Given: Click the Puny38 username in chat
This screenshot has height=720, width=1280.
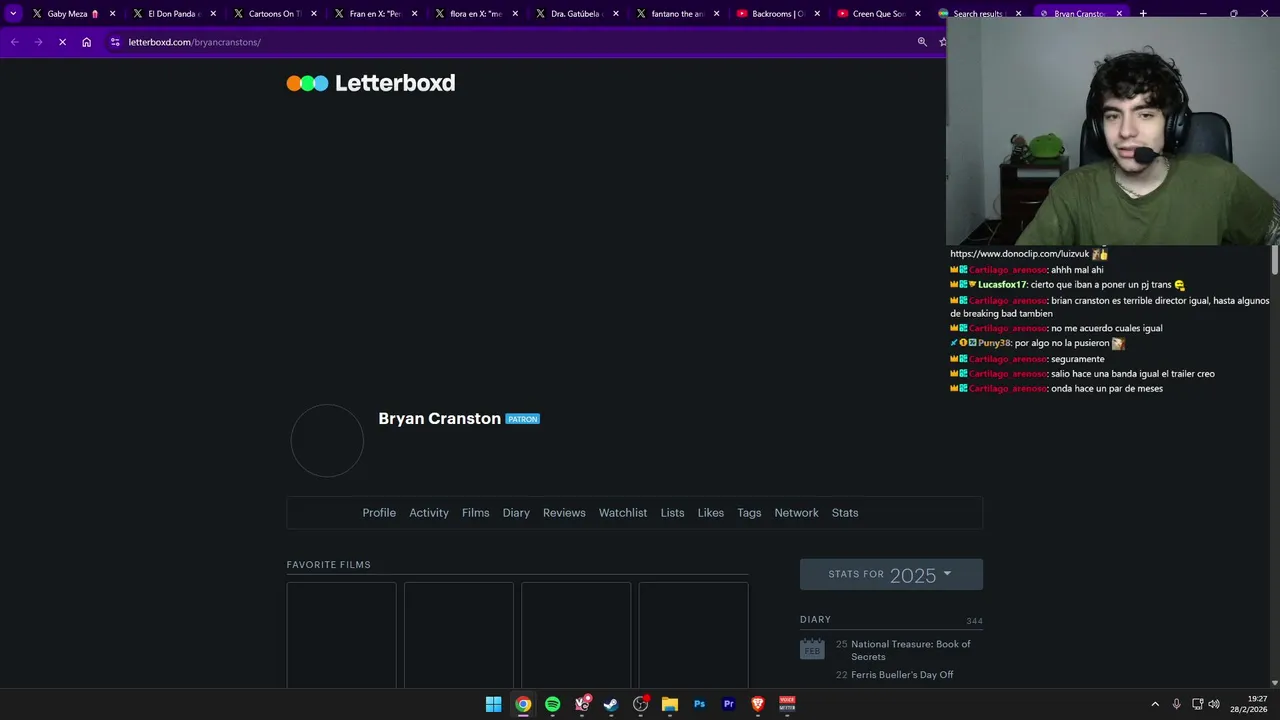Looking at the screenshot, I should 995,343.
